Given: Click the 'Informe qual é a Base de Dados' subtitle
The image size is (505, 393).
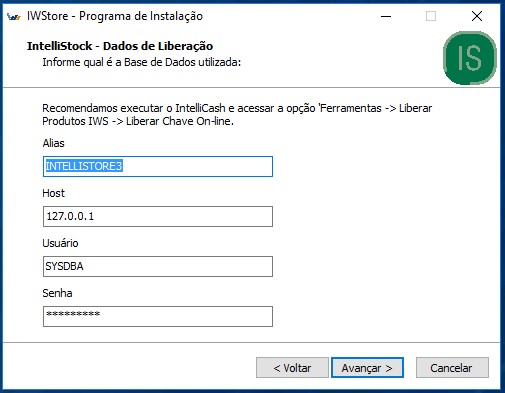Looking at the screenshot, I should pyautogui.click(x=142, y=62).
